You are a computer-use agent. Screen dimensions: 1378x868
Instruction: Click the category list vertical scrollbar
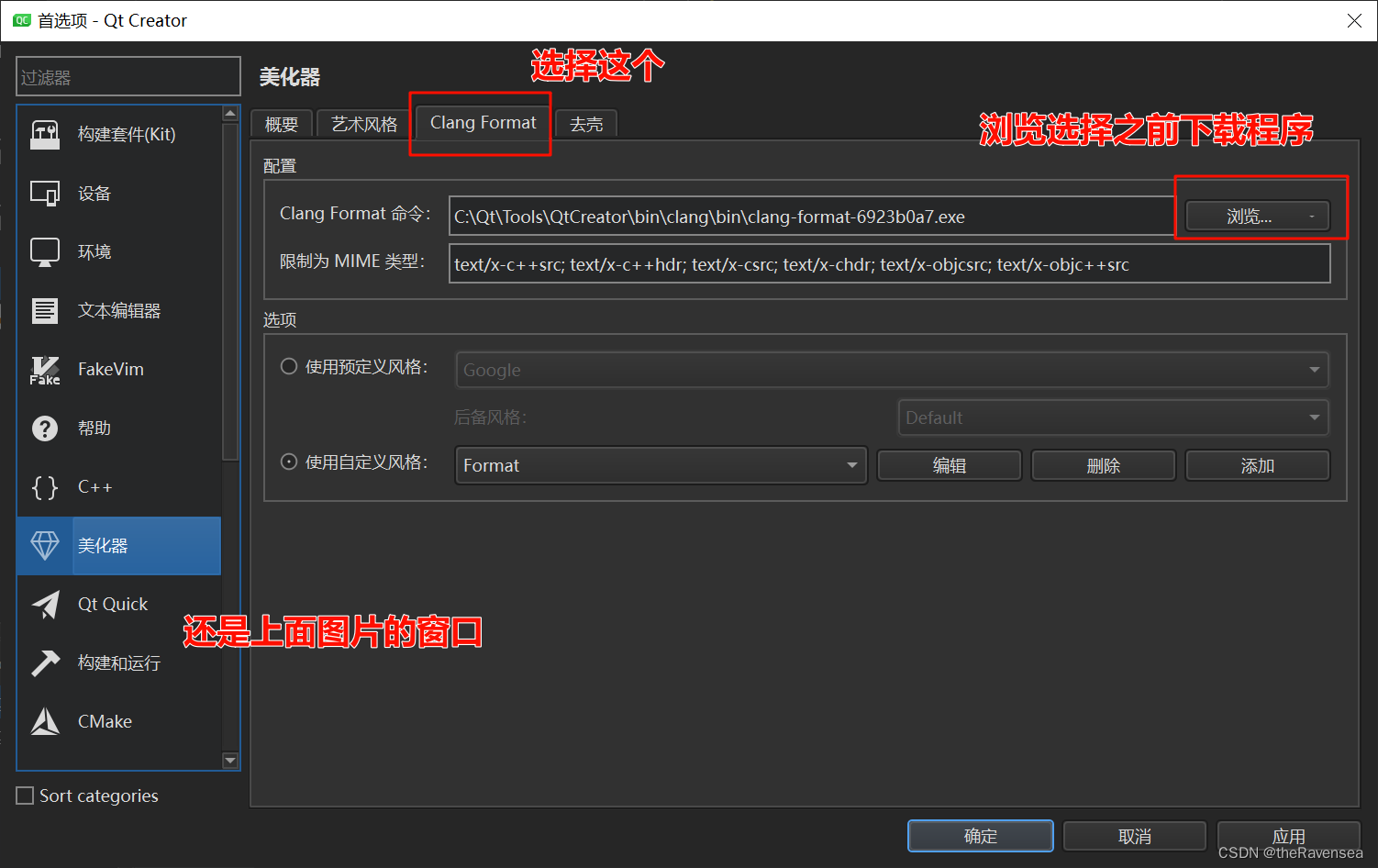pos(230,292)
